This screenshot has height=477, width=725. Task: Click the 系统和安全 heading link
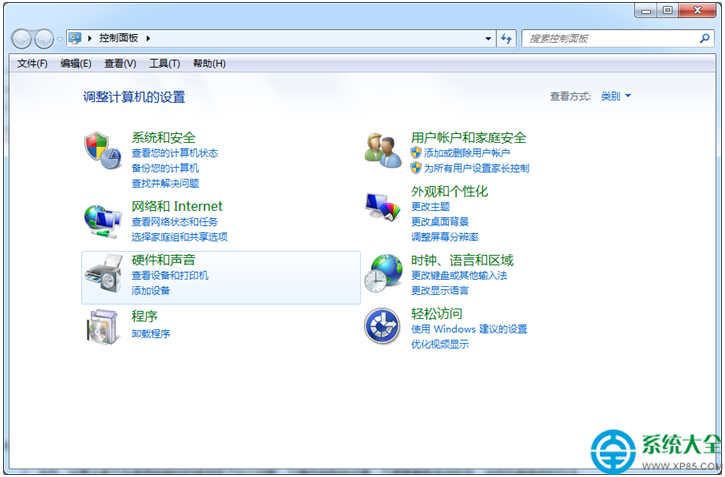point(164,137)
